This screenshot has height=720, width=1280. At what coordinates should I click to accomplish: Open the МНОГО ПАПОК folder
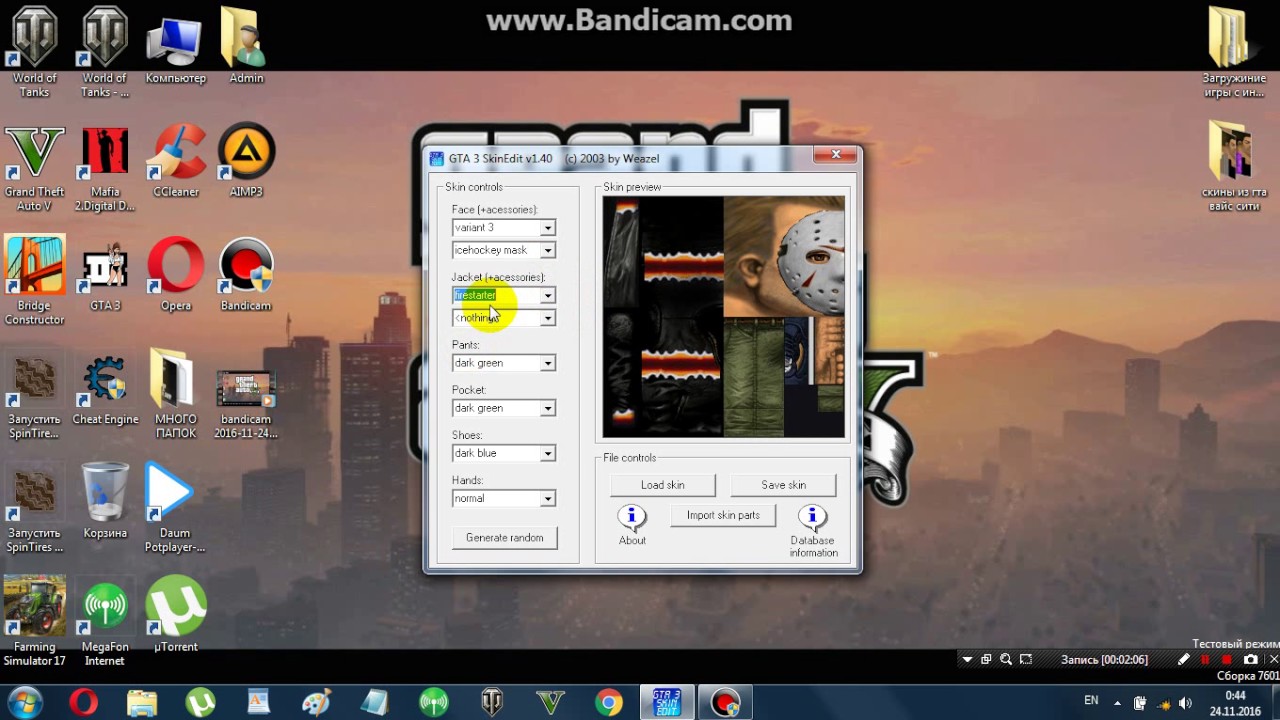click(176, 394)
